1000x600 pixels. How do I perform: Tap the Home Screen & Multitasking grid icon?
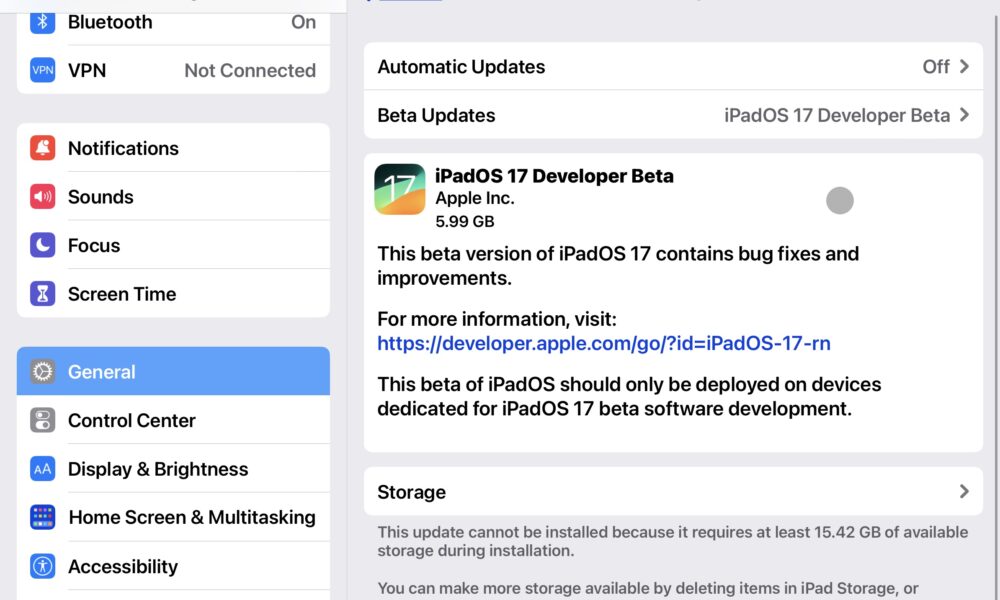(43, 517)
